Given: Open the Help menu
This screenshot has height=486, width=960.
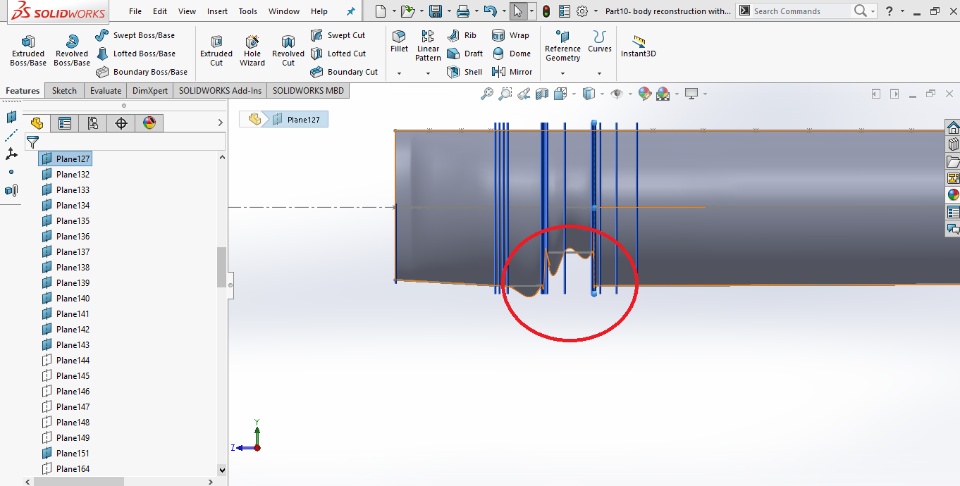Looking at the screenshot, I should (319, 11).
